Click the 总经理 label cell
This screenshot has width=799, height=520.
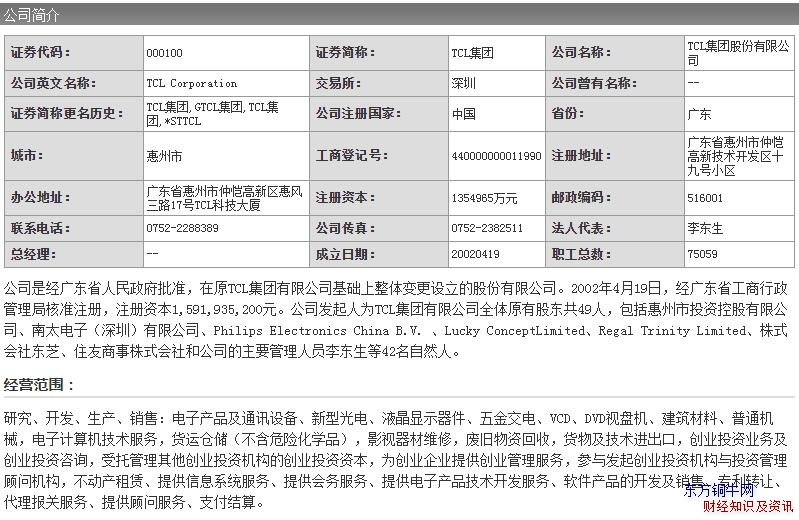click(x=74, y=254)
